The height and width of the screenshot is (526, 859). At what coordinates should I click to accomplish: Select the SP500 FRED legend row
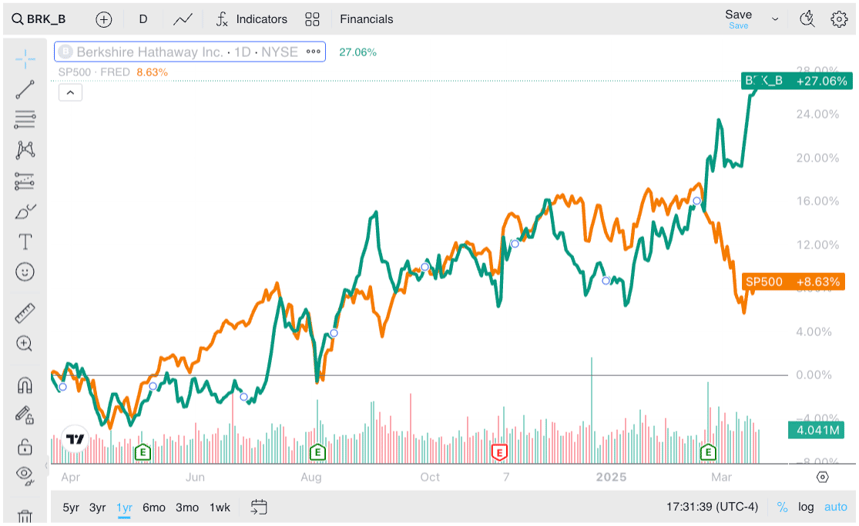click(x=113, y=72)
